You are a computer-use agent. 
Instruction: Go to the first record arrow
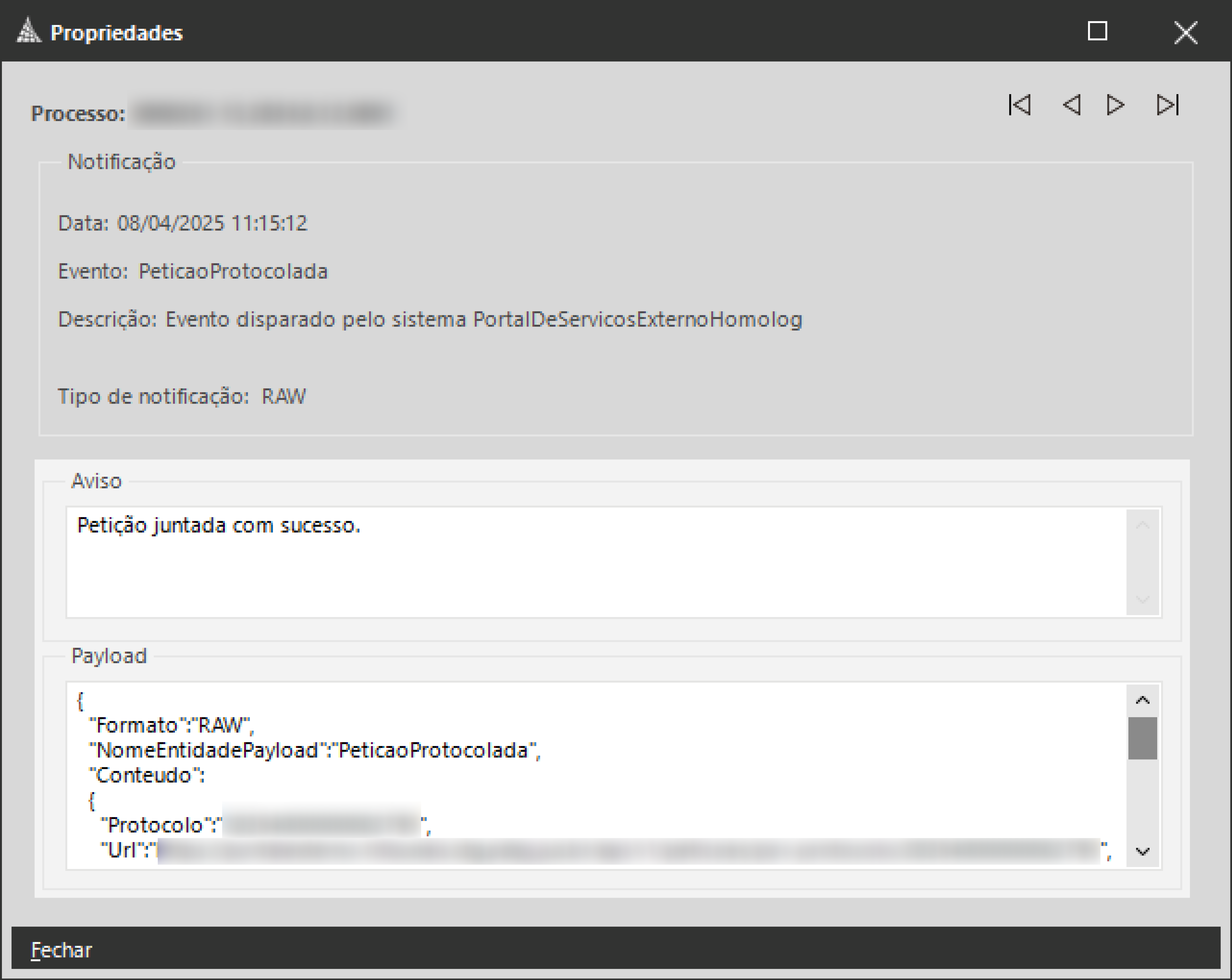1020,105
